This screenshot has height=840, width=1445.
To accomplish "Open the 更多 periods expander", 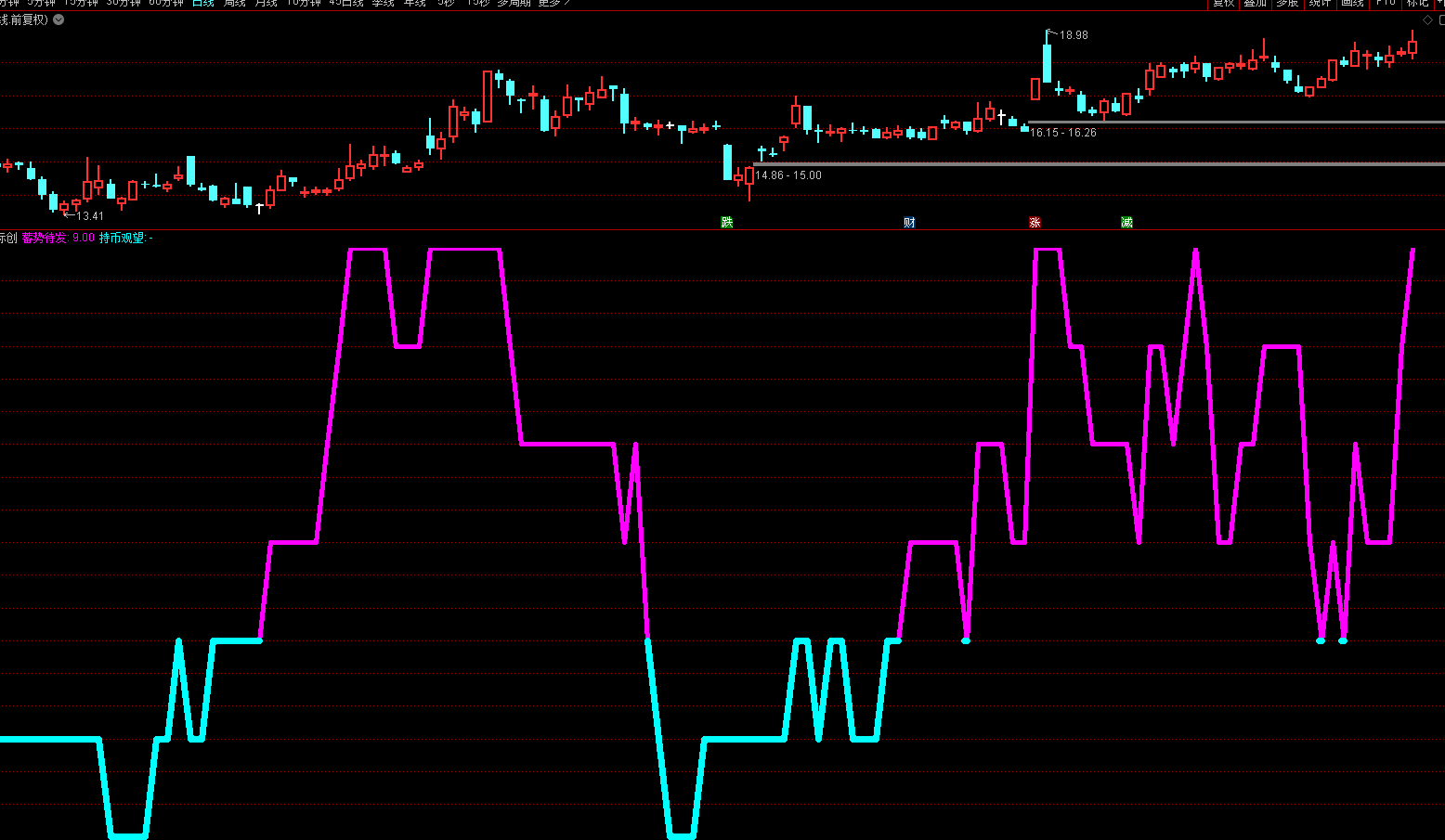I will (x=552, y=3).
